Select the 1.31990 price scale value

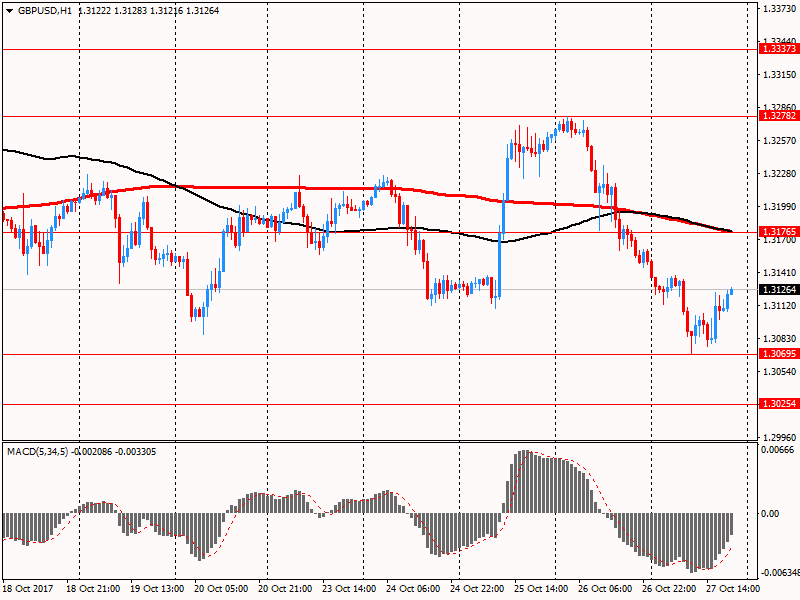(780, 207)
